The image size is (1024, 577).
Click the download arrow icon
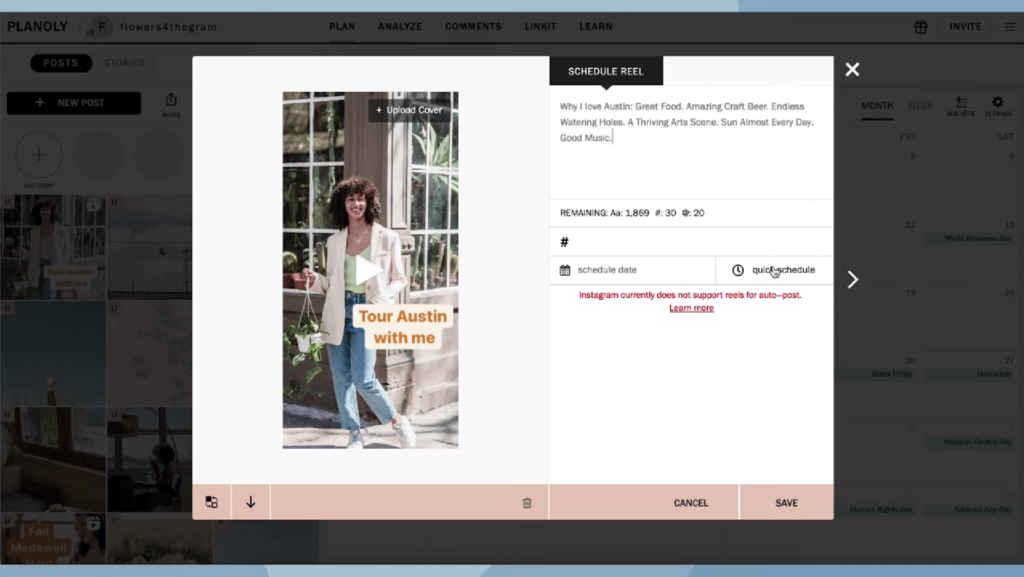point(251,502)
